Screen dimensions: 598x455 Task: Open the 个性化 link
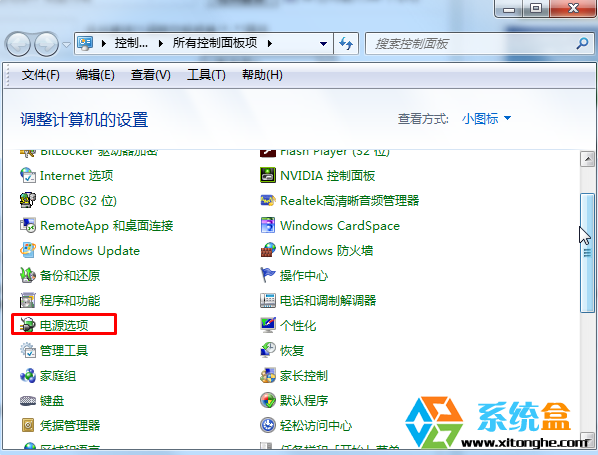pyautogui.click(x=298, y=325)
